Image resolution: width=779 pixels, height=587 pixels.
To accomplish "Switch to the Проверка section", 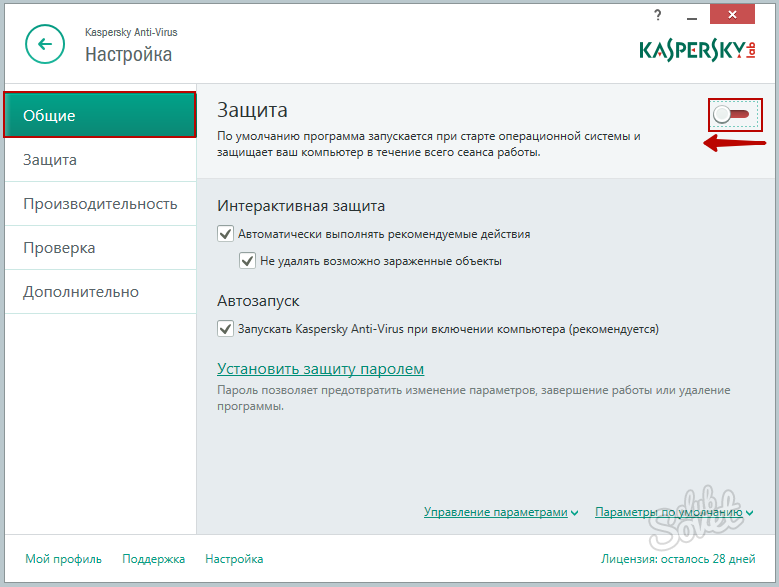I will point(100,248).
